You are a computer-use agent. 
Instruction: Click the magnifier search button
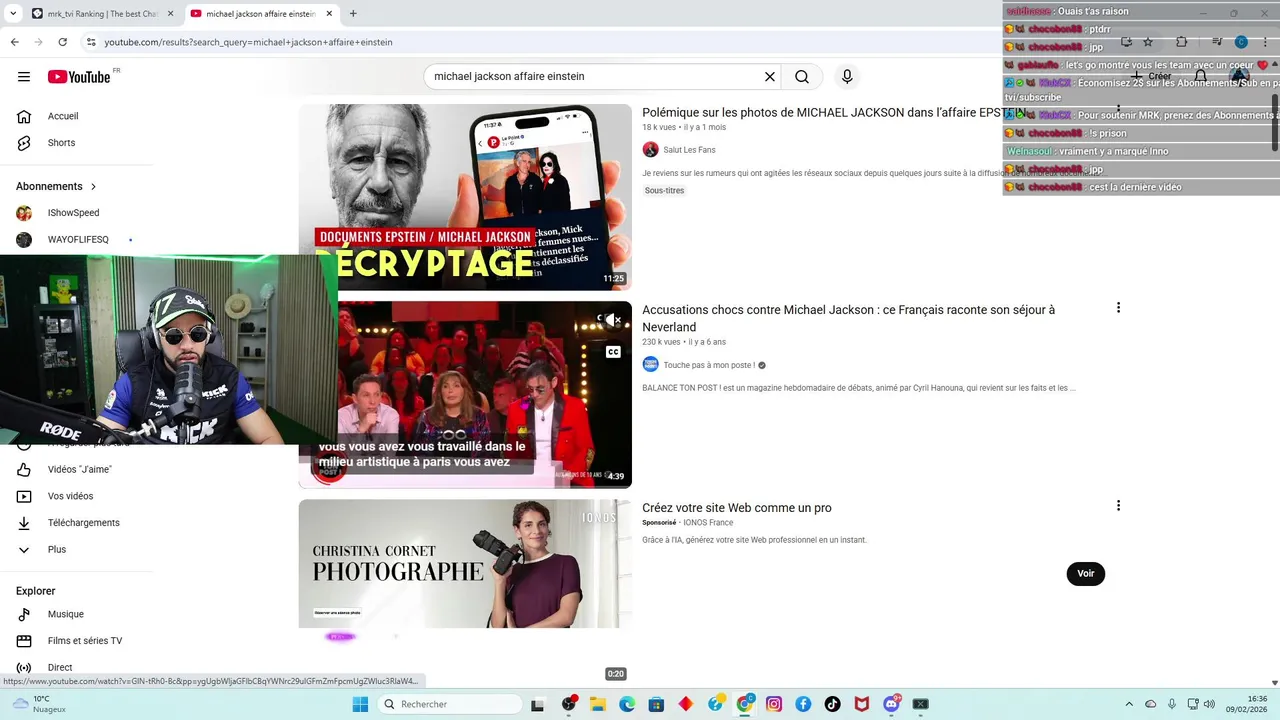pyautogui.click(x=802, y=77)
